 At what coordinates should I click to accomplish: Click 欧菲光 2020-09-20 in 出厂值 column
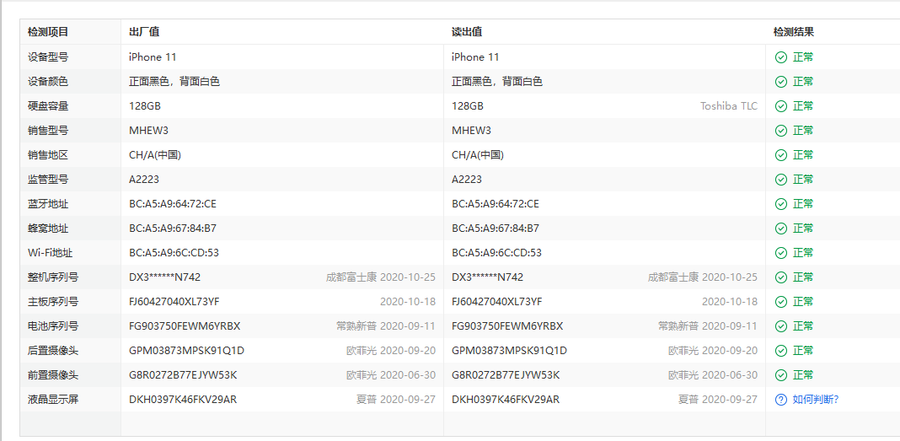(391, 350)
